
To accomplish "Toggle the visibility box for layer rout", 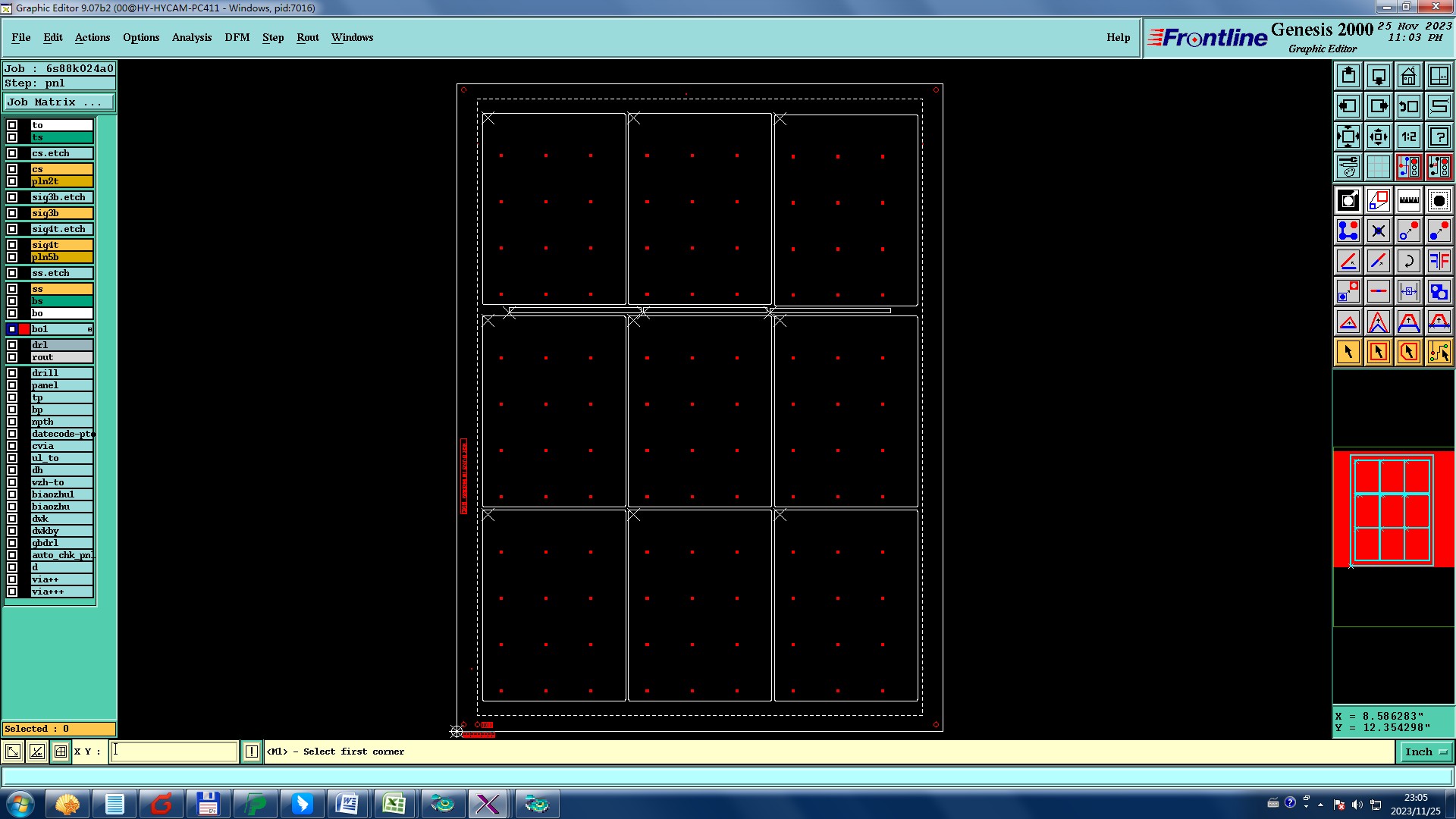I will (x=12, y=357).
